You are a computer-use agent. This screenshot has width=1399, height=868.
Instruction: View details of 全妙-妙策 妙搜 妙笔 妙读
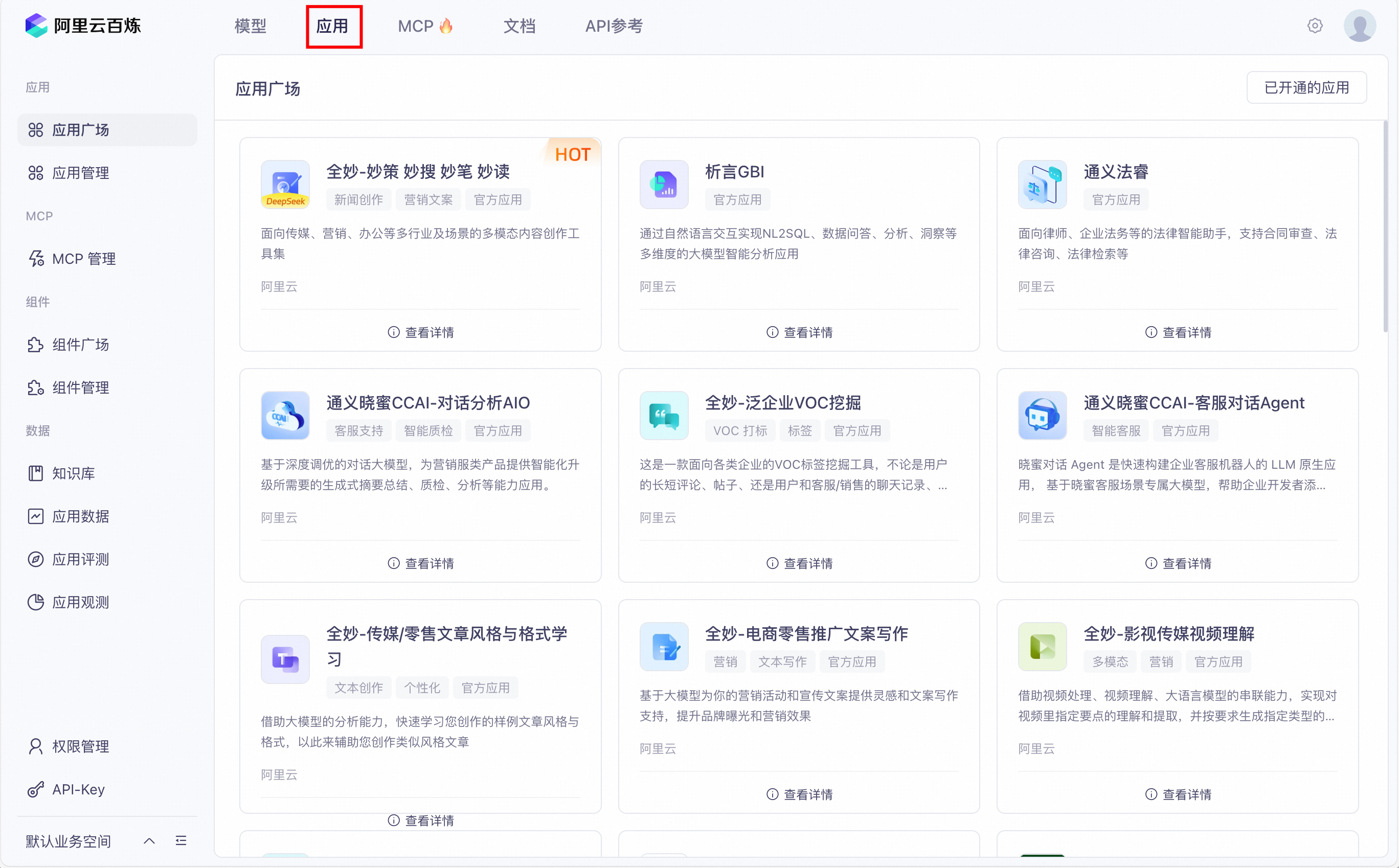point(421,332)
